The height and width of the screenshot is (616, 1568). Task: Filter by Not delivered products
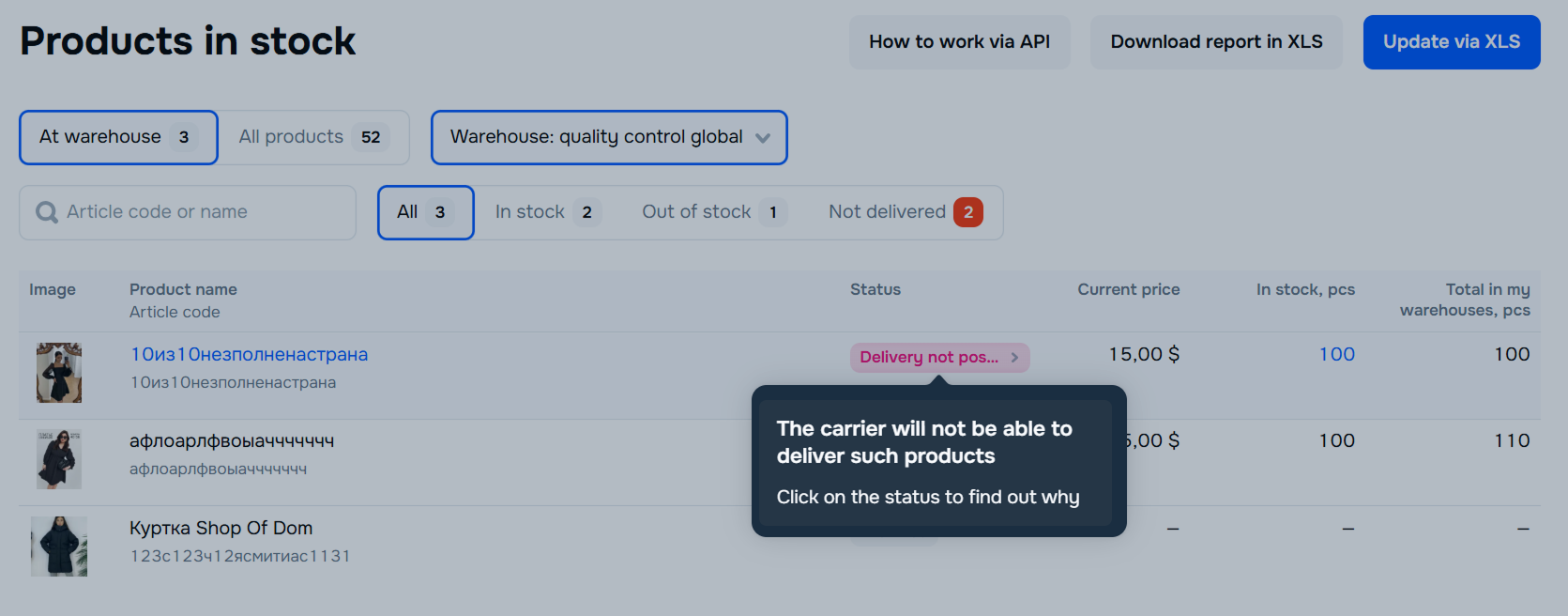[x=905, y=212]
